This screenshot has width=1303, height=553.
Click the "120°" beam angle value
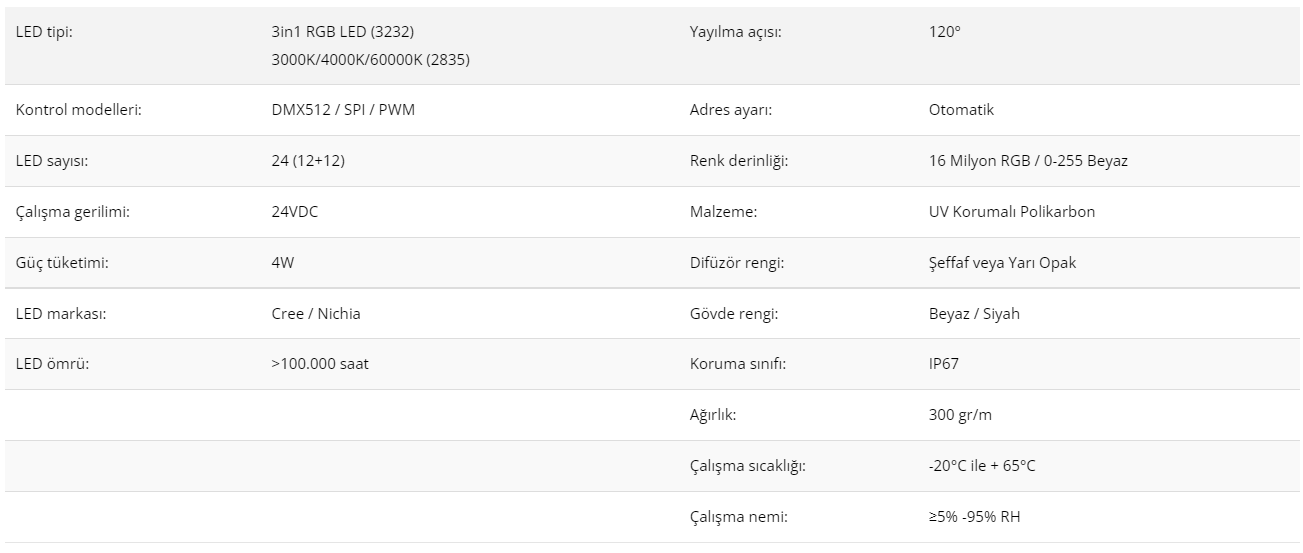(x=945, y=32)
